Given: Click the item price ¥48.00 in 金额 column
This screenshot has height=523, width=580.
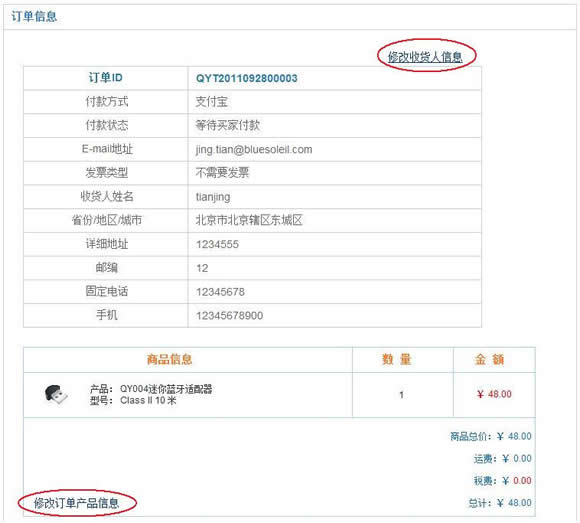Looking at the screenshot, I should [x=494, y=394].
